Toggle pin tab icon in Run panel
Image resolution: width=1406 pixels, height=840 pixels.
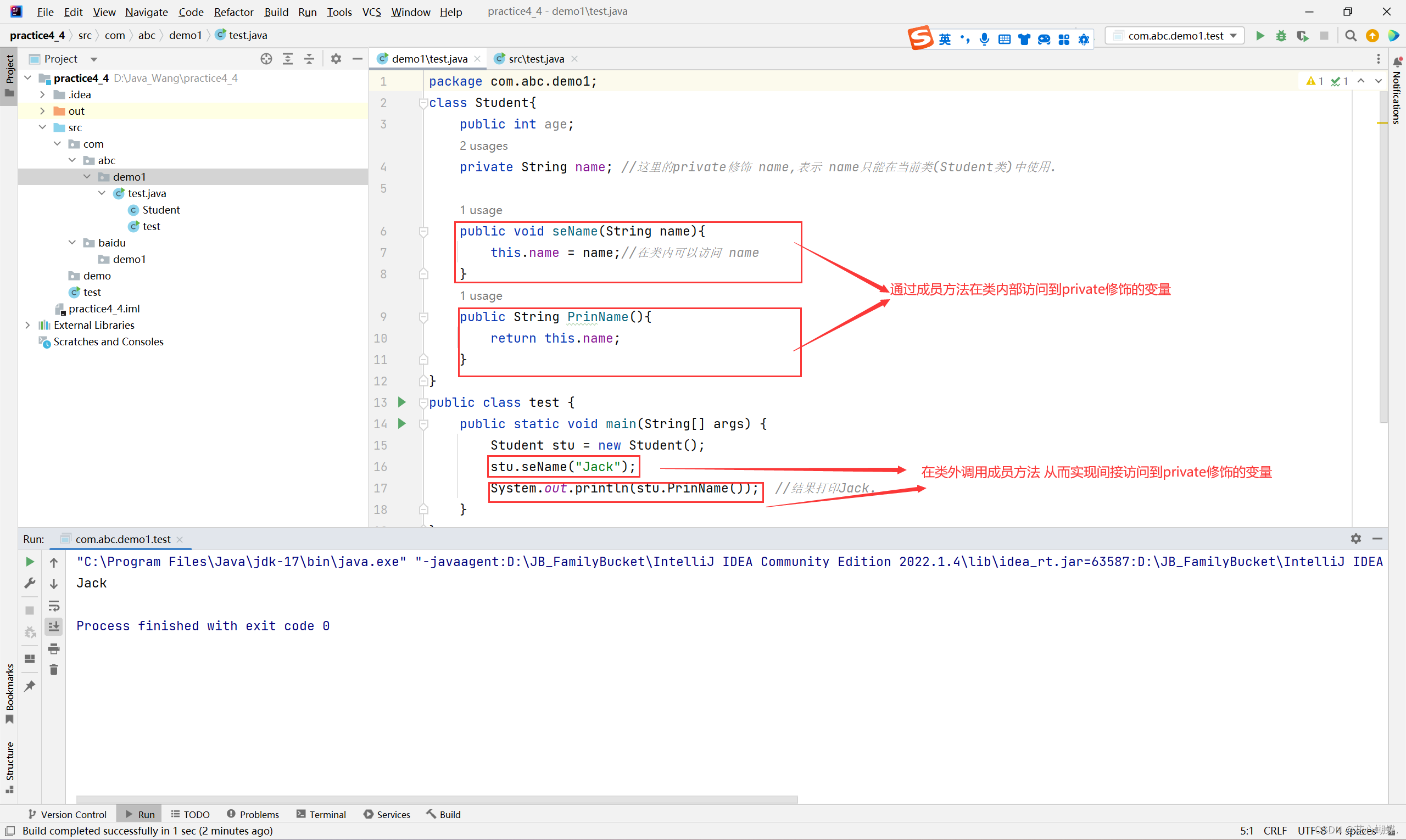tap(30, 686)
